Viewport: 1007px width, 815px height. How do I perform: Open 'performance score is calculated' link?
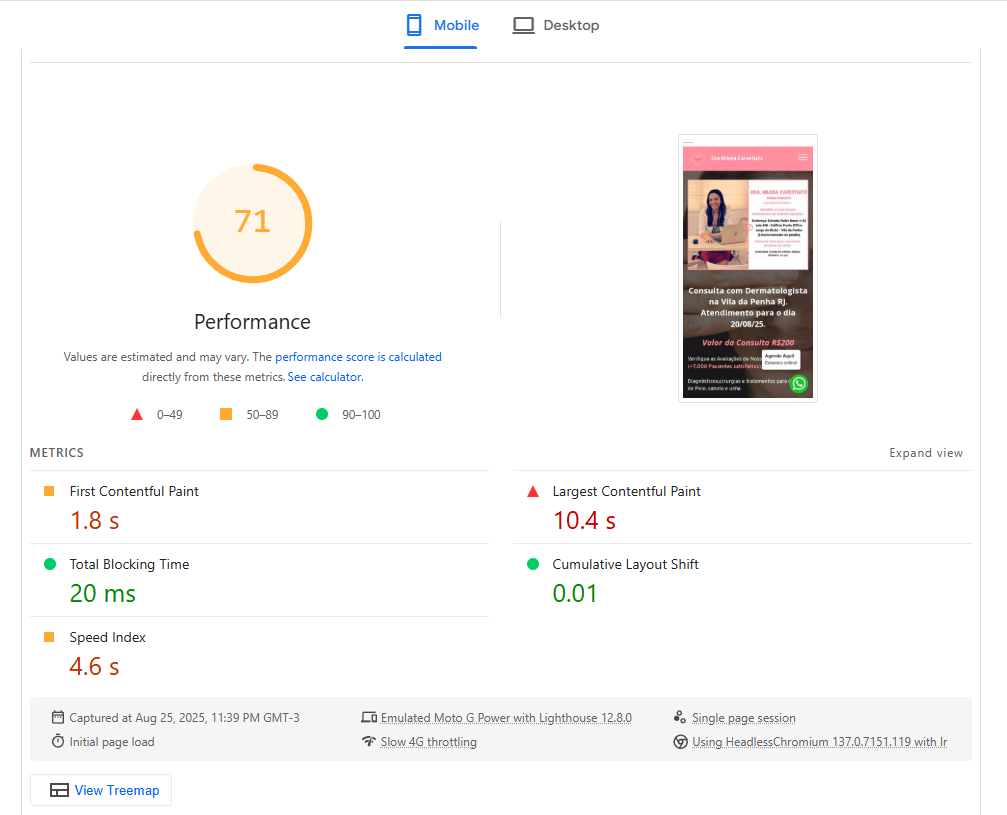(x=358, y=357)
